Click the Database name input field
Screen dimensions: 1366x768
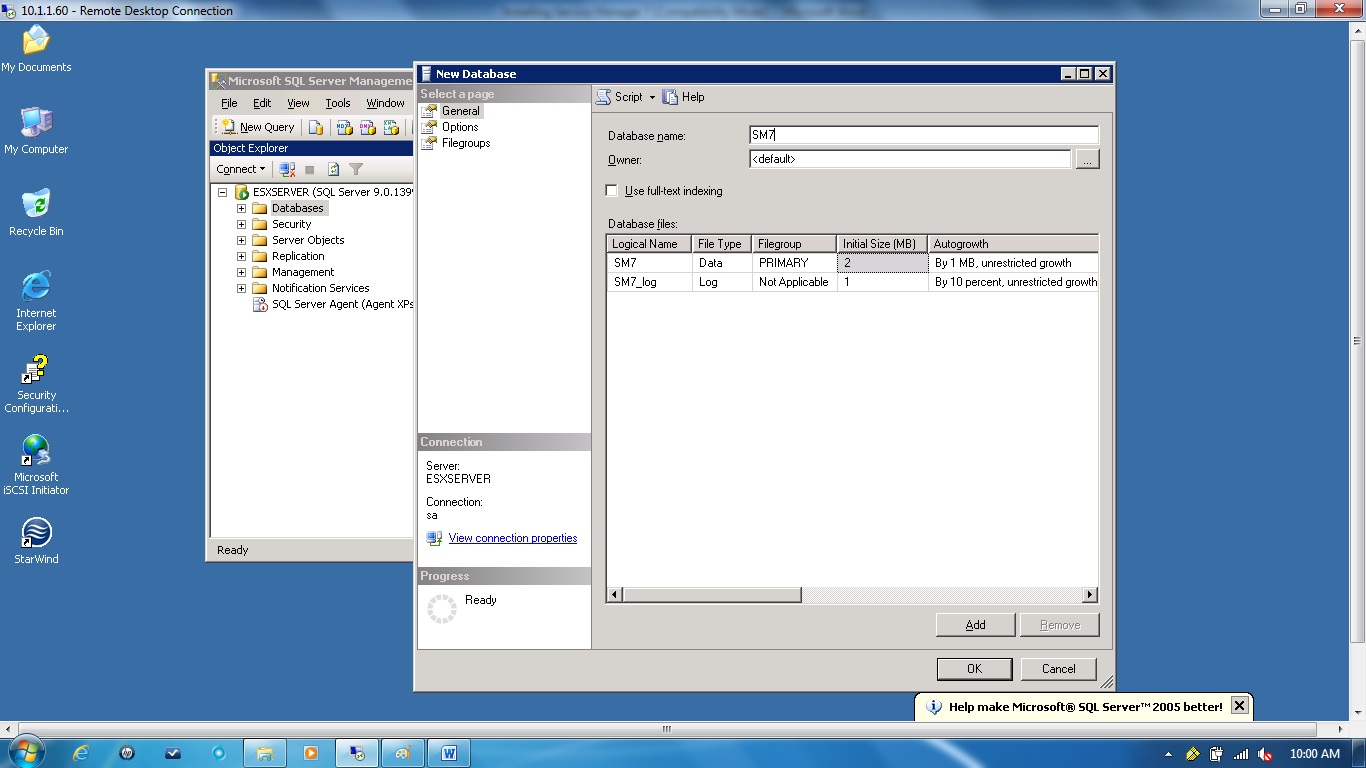click(x=923, y=135)
